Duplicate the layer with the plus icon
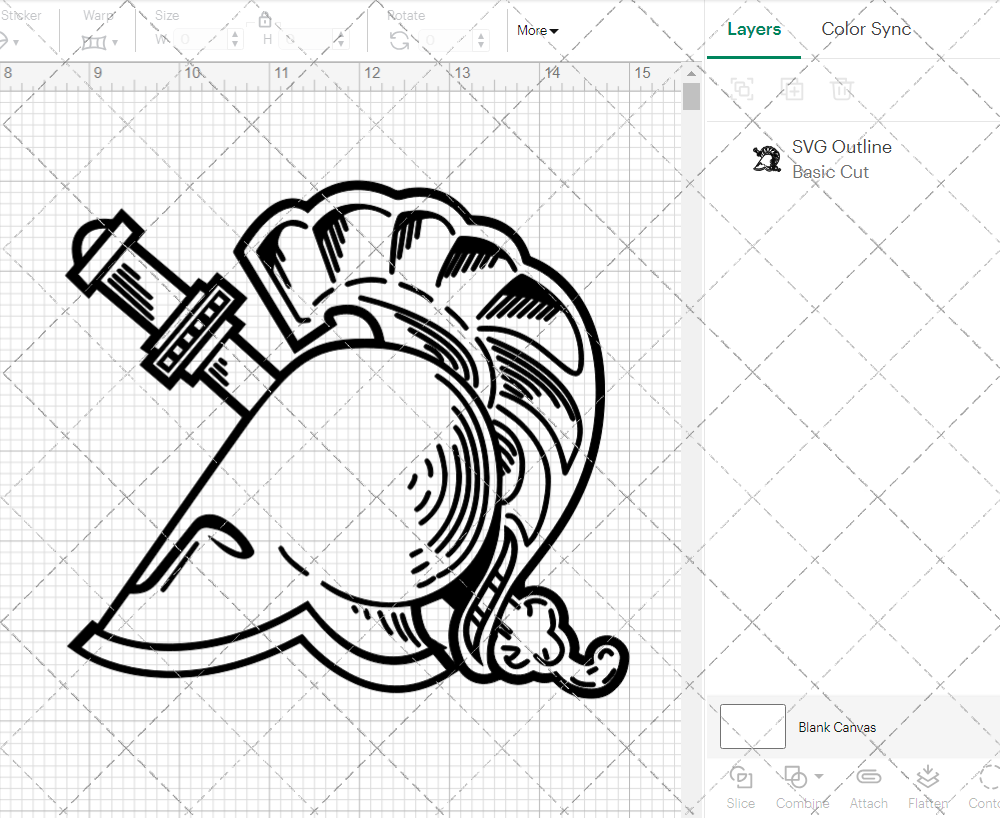1000x818 pixels. pos(793,89)
